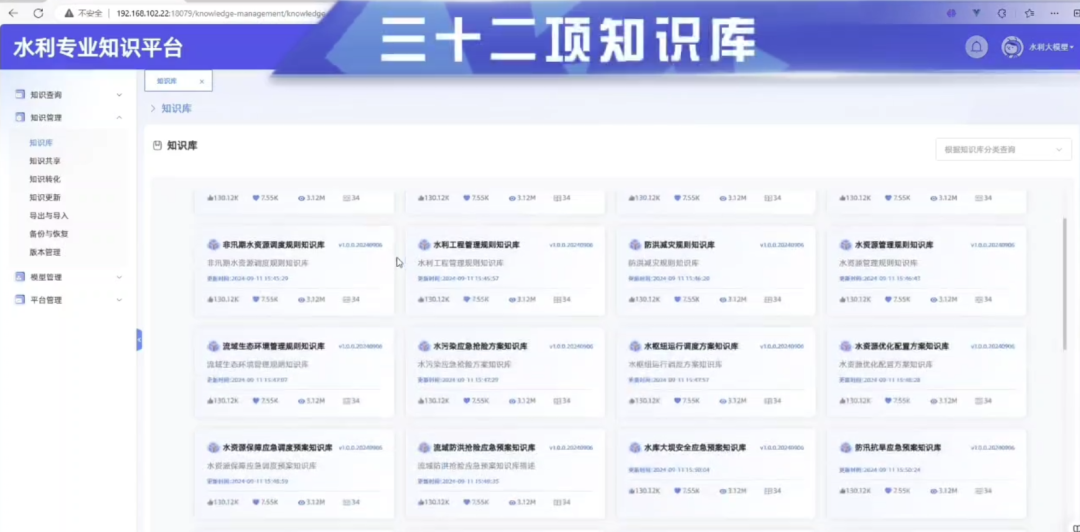Open 知识转化 in the sidebar
Image resolution: width=1080 pixels, height=532 pixels.
(45, 179)
